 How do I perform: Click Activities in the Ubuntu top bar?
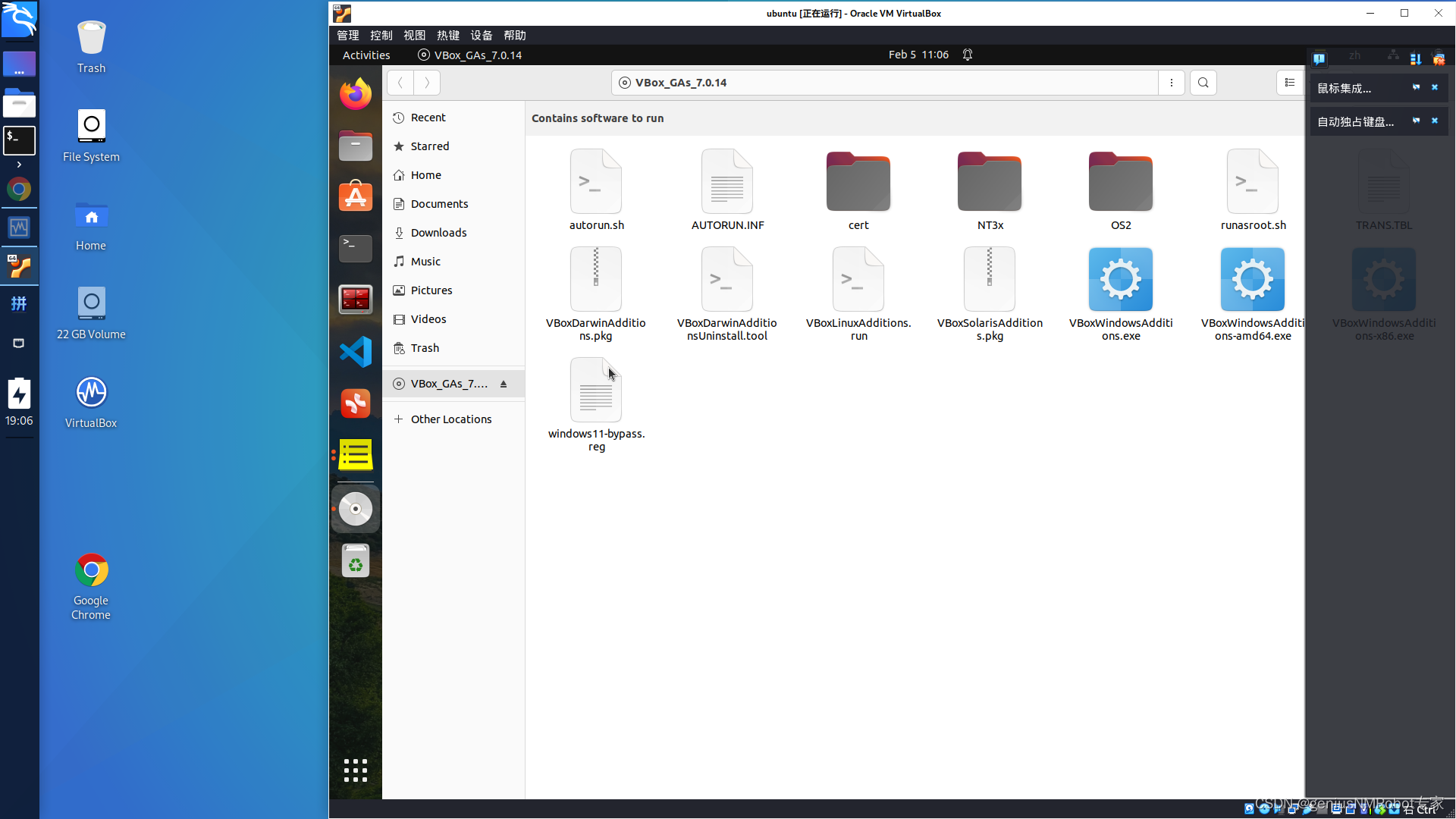pos(366,55)
